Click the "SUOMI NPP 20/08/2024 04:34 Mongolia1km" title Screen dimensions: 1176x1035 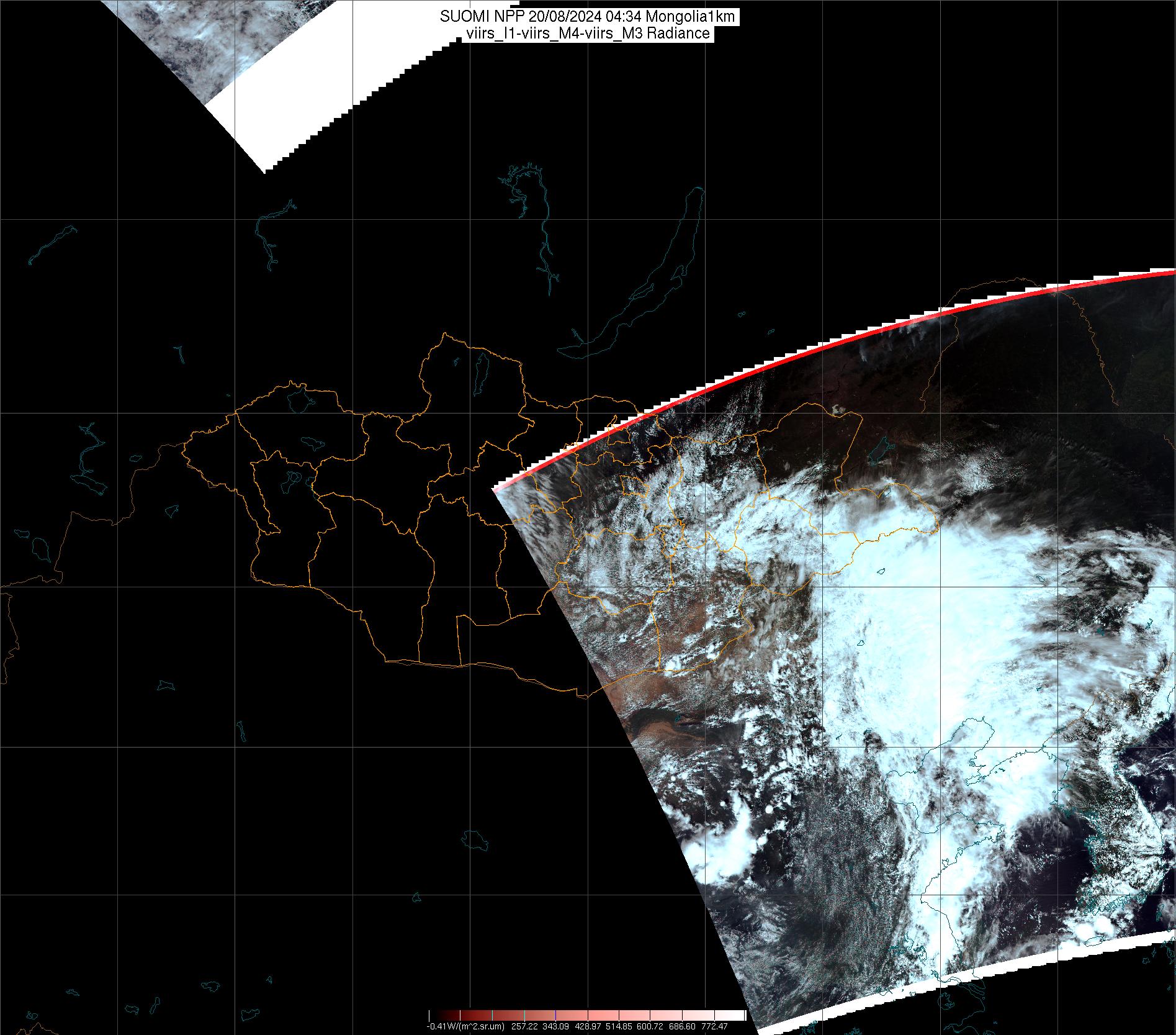[588, 17]
